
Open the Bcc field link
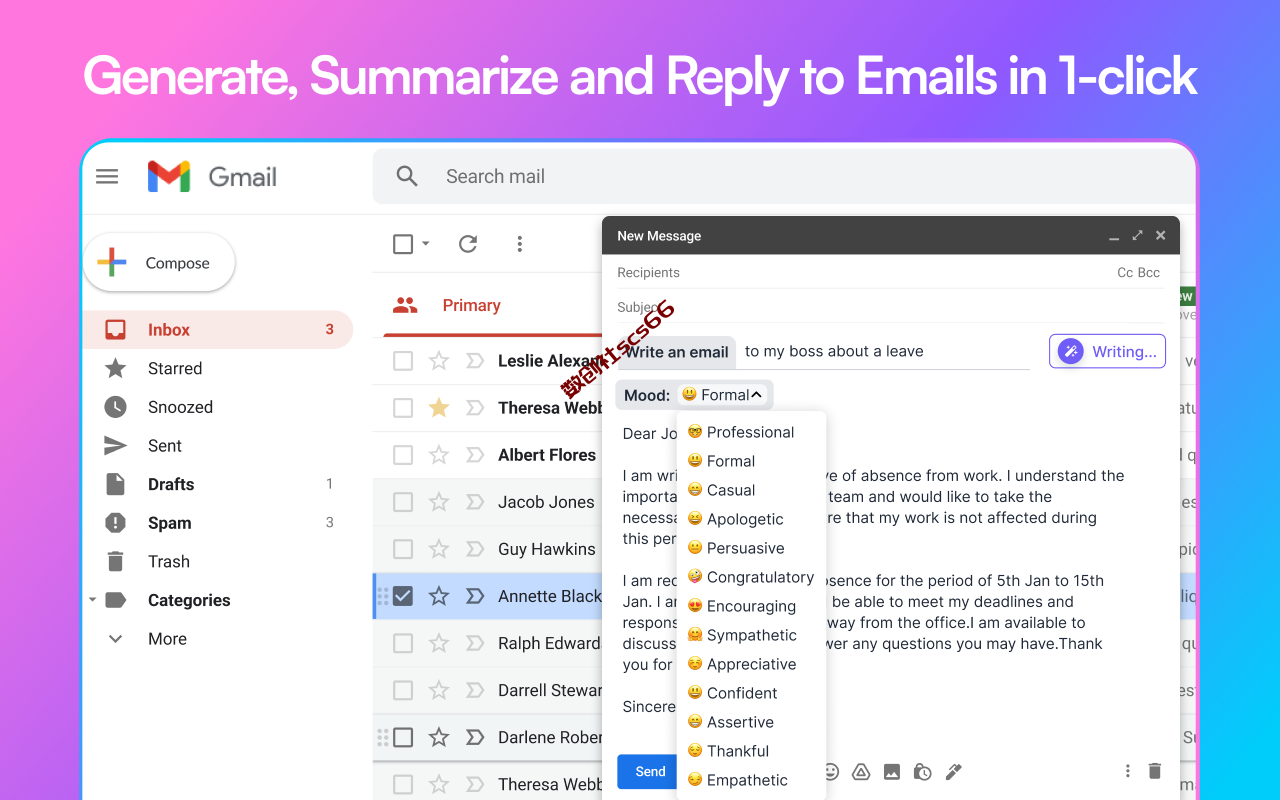click(x=1149, y=272)
